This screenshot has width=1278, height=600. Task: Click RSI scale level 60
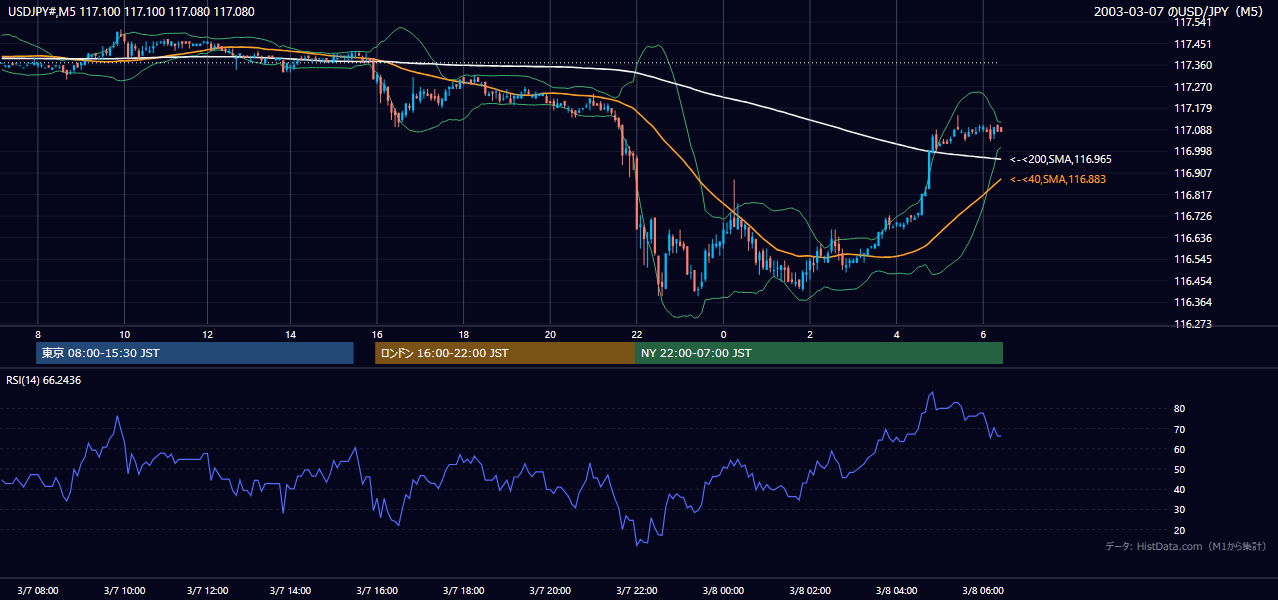pos(1180,449)
